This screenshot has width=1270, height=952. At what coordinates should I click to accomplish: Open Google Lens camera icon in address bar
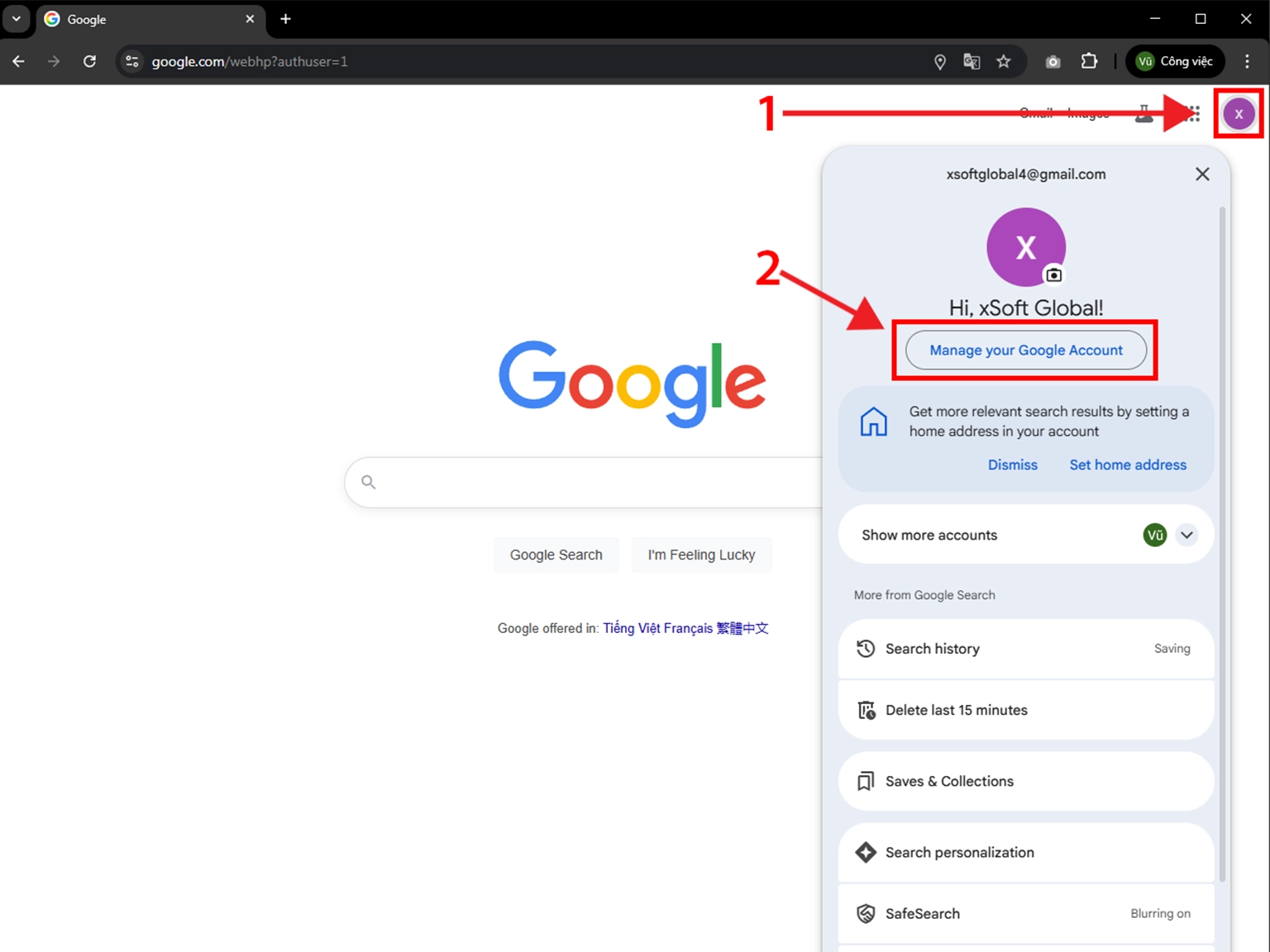[x=1053, y=61]
